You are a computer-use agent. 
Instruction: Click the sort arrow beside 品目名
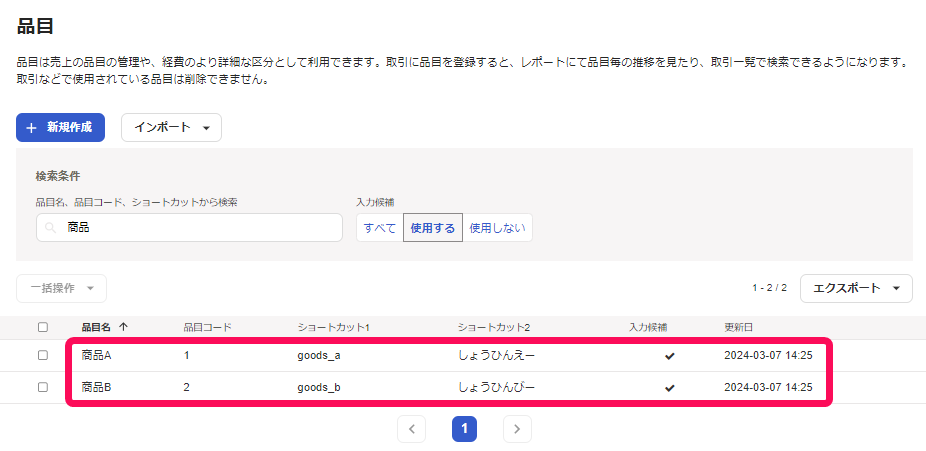pyautogui.click(x=123, y=327)
